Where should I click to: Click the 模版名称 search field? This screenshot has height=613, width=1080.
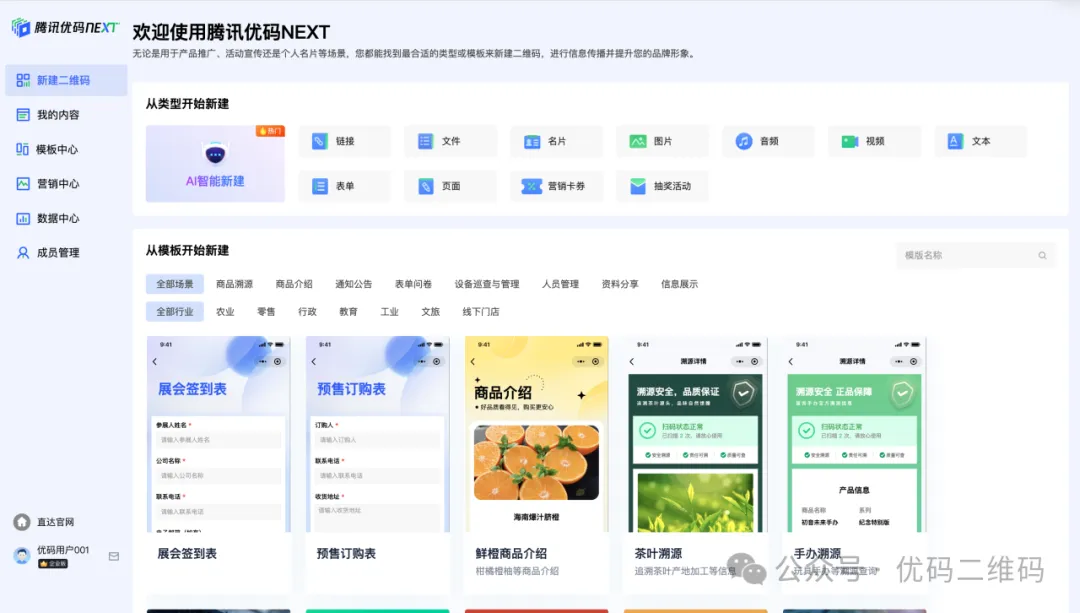click(975, 255)
